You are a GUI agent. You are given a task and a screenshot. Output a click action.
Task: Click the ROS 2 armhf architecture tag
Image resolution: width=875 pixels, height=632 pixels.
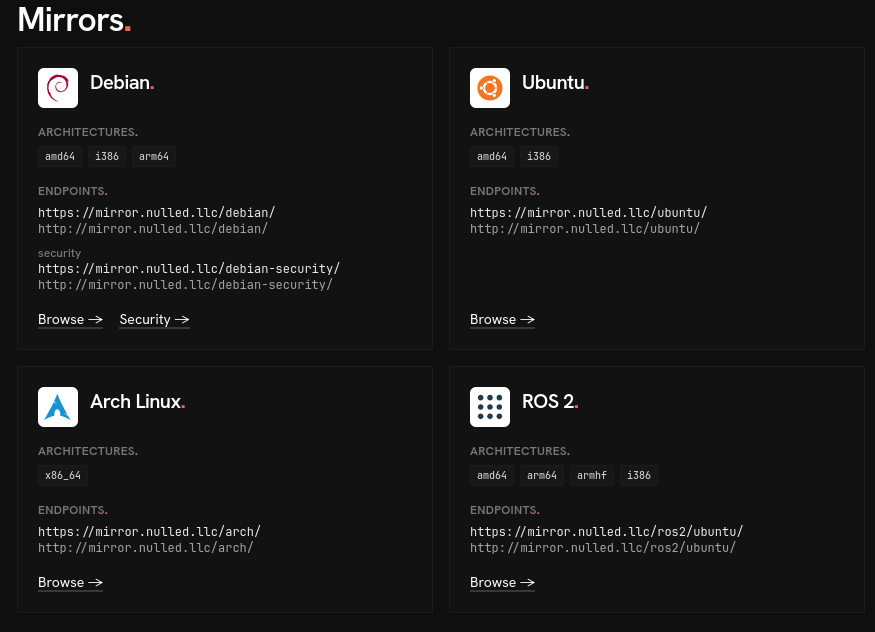coord(592,476)
